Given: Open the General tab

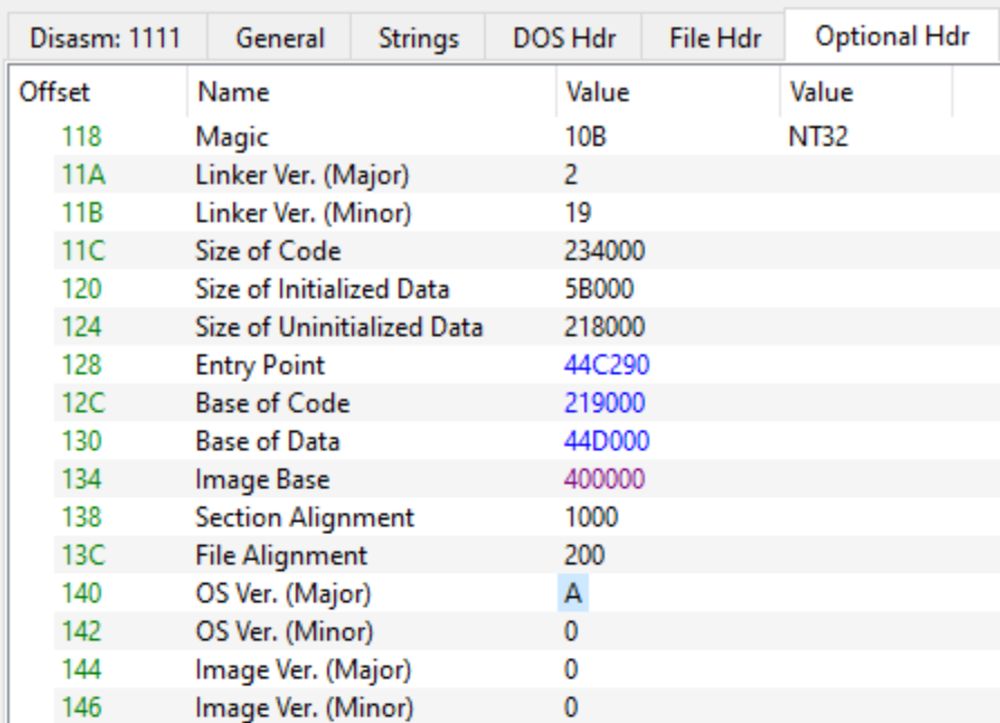Looking at the screenshot, I should pyautogui.click(x=280, y=38).
